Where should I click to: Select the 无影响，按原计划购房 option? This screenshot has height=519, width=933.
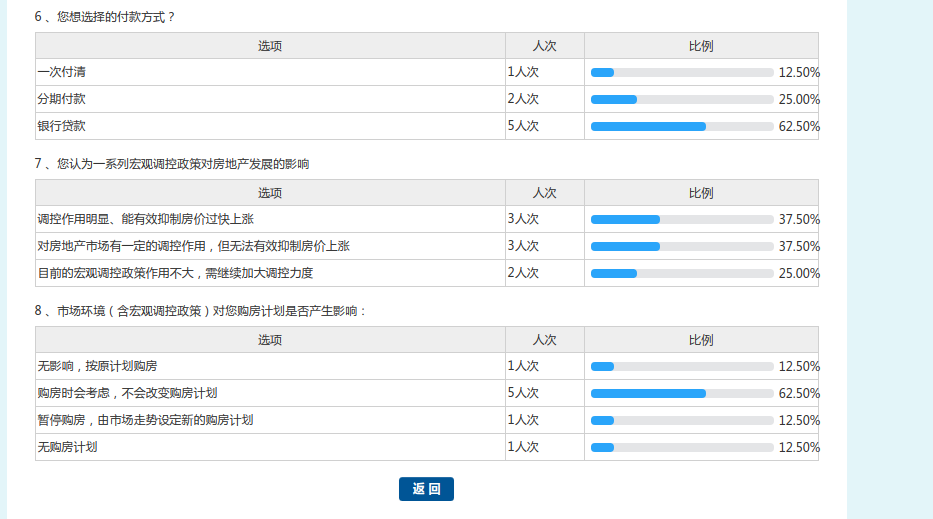pos(97,366)
